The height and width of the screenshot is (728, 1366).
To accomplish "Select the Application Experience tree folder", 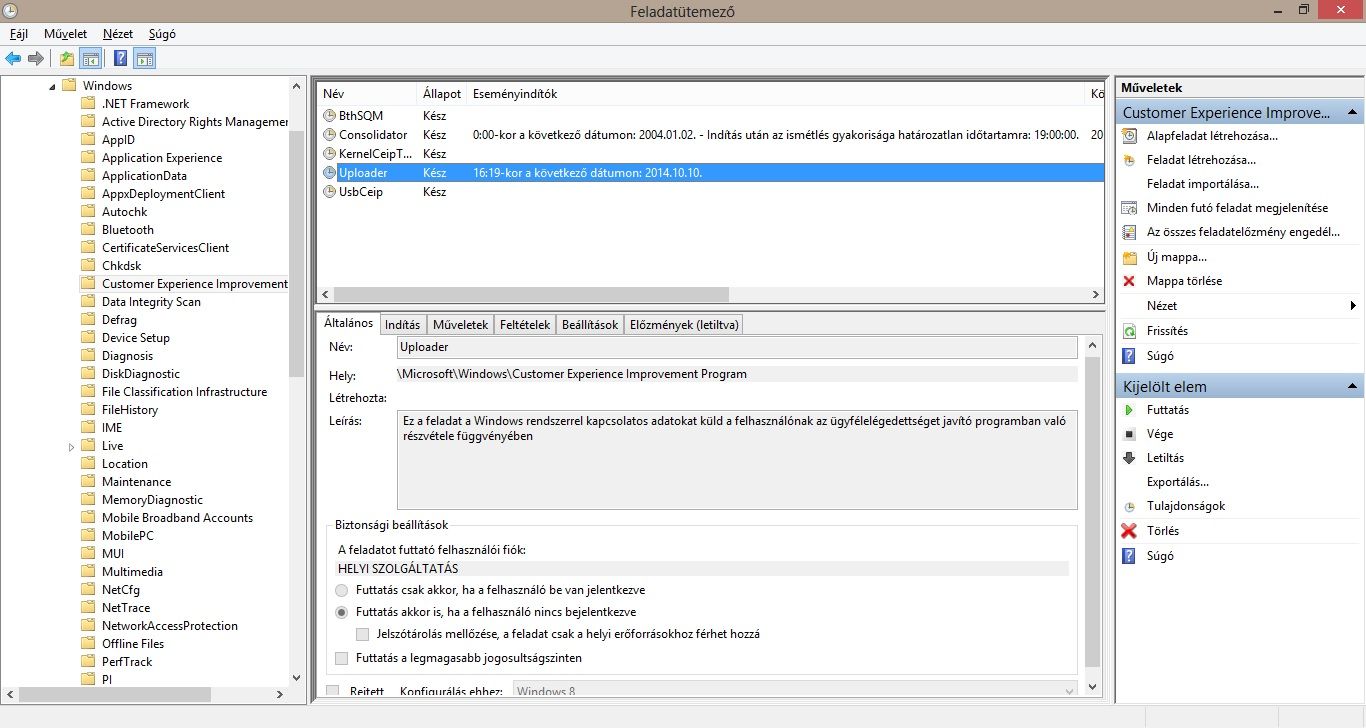I will point(162,158).
